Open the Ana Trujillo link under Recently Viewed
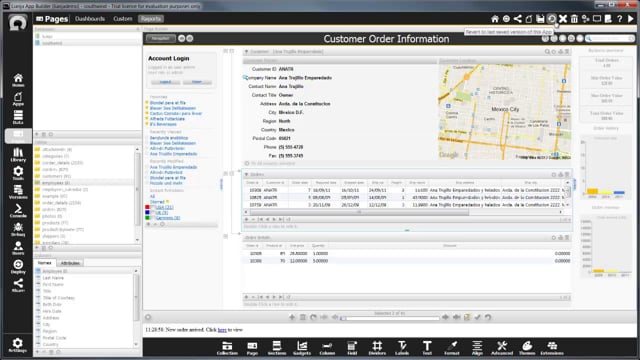Screen dimensions: 640x360 pyautogui.click(x=173, y=154)
